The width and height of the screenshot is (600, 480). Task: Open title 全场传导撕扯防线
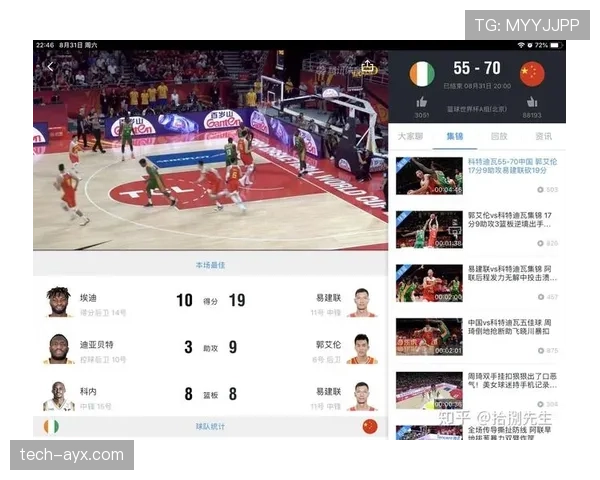click(x=510, y=433)
